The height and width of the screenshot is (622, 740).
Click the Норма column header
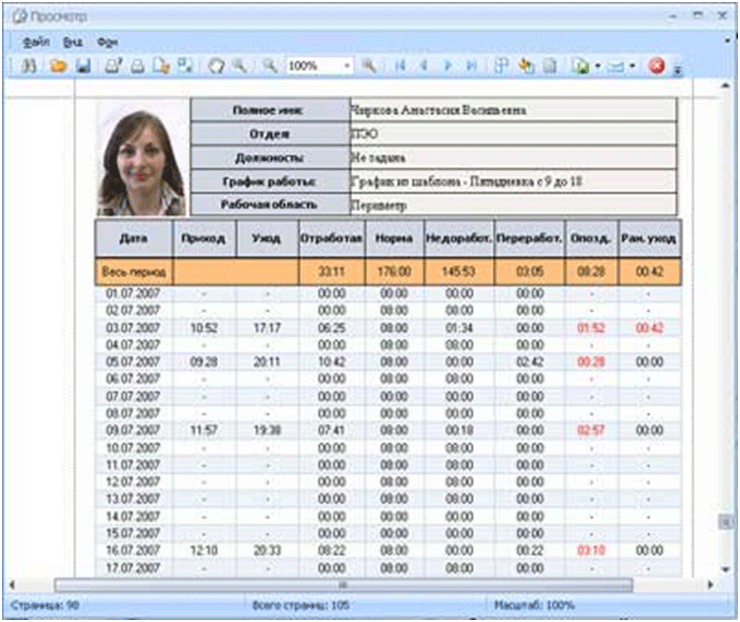pos(394,238)
